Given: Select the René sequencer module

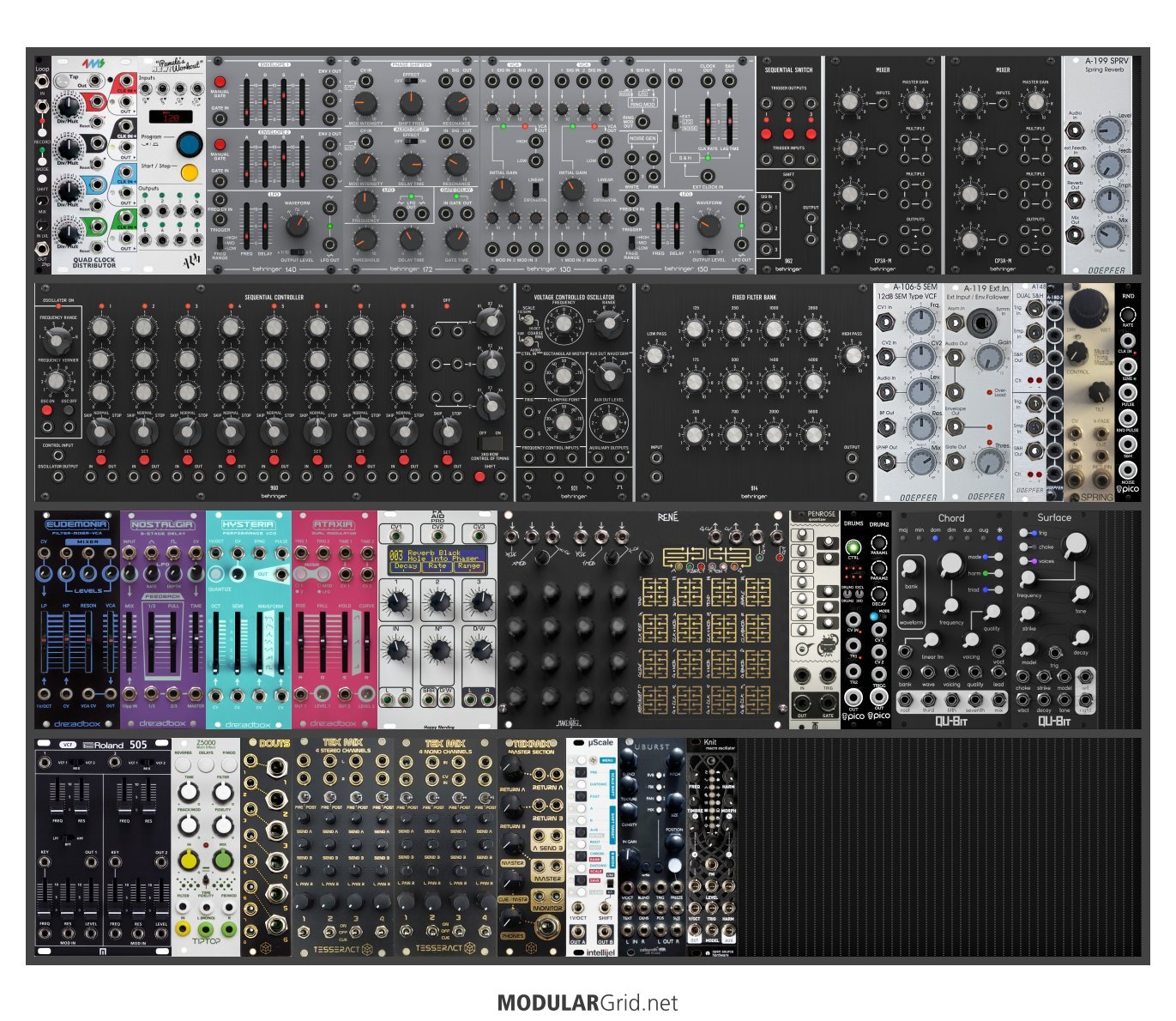Looking at the screenshot, I should 643,619.
